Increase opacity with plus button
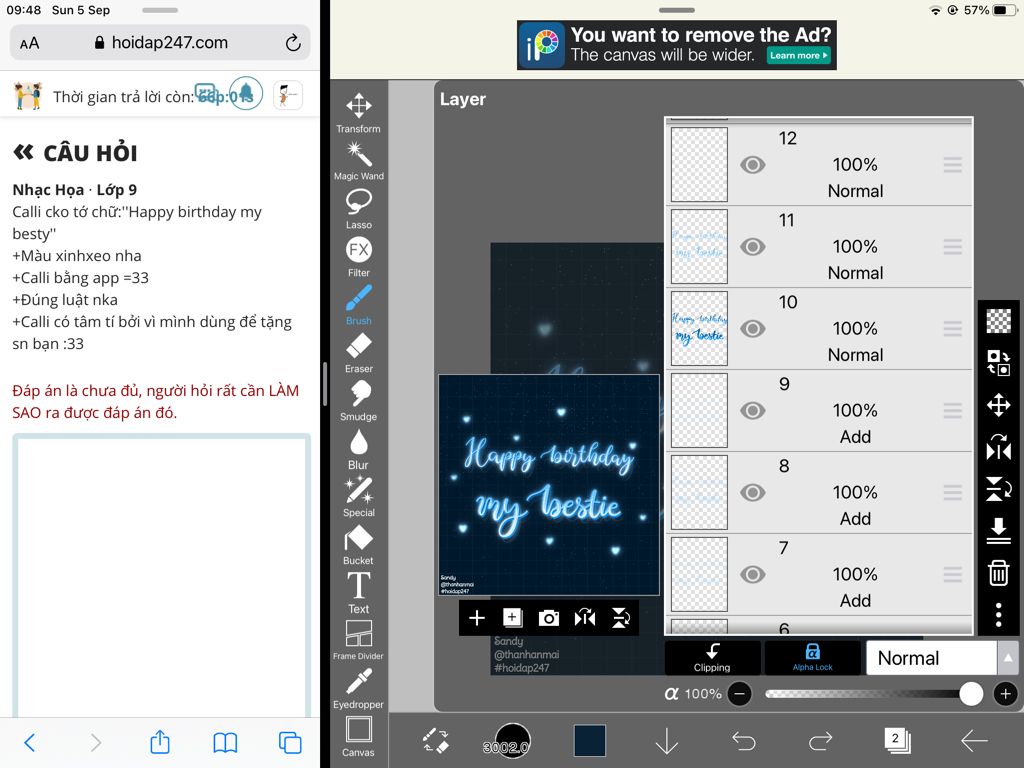 [x=1006, y=694]
